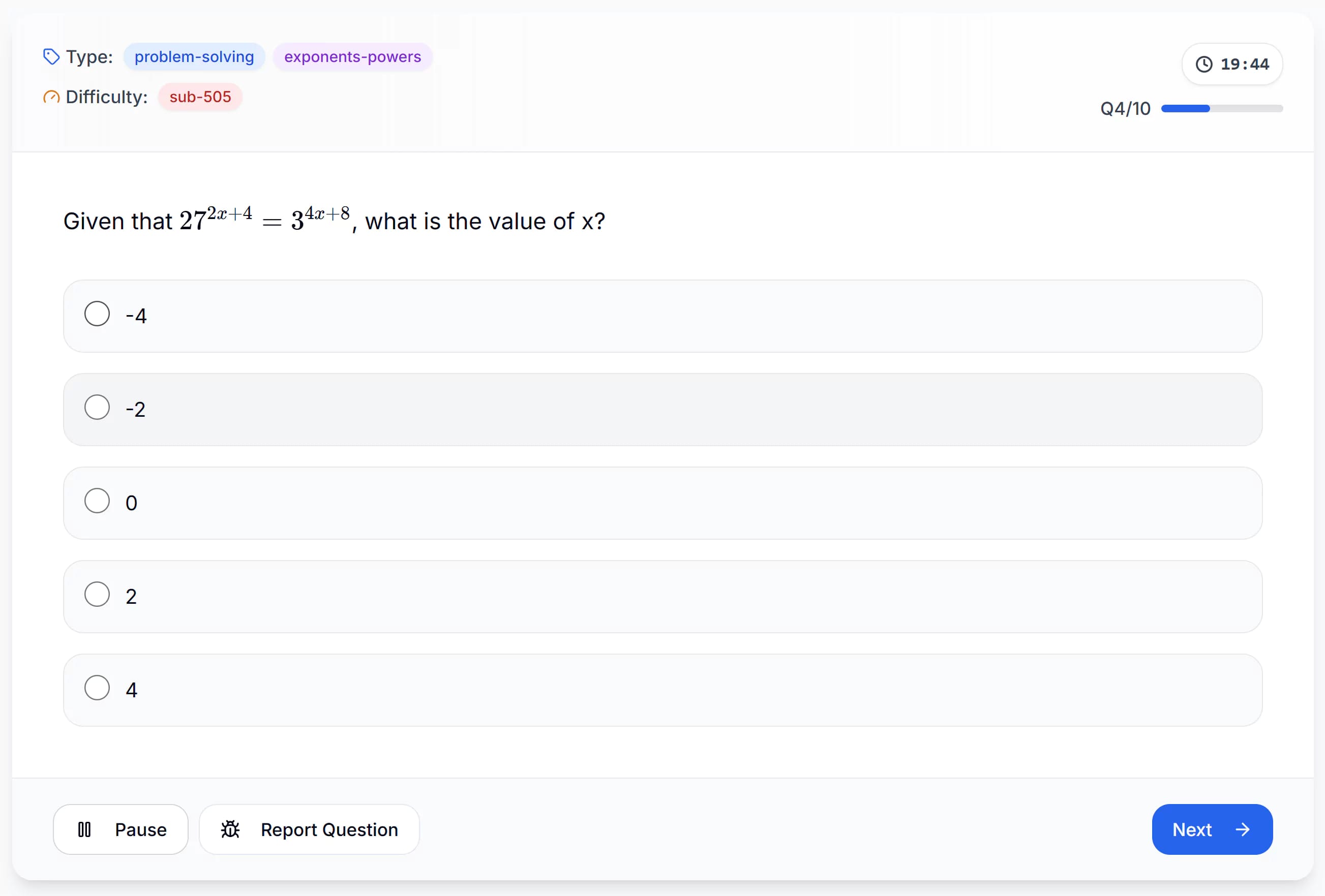Click the 19:44 timer pill
Screen dimensions: 1325x896
(x=1232, y=64)
